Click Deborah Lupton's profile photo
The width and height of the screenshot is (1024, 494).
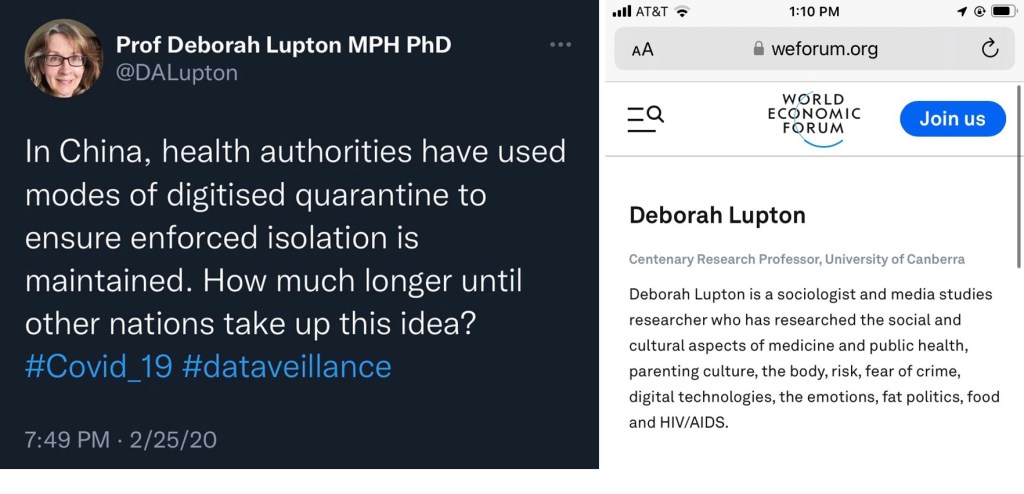(63, 58)
